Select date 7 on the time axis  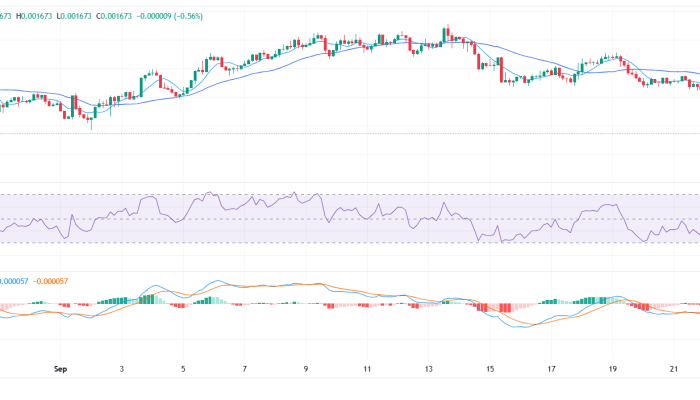pyautogui.click(x=245, y=369)
